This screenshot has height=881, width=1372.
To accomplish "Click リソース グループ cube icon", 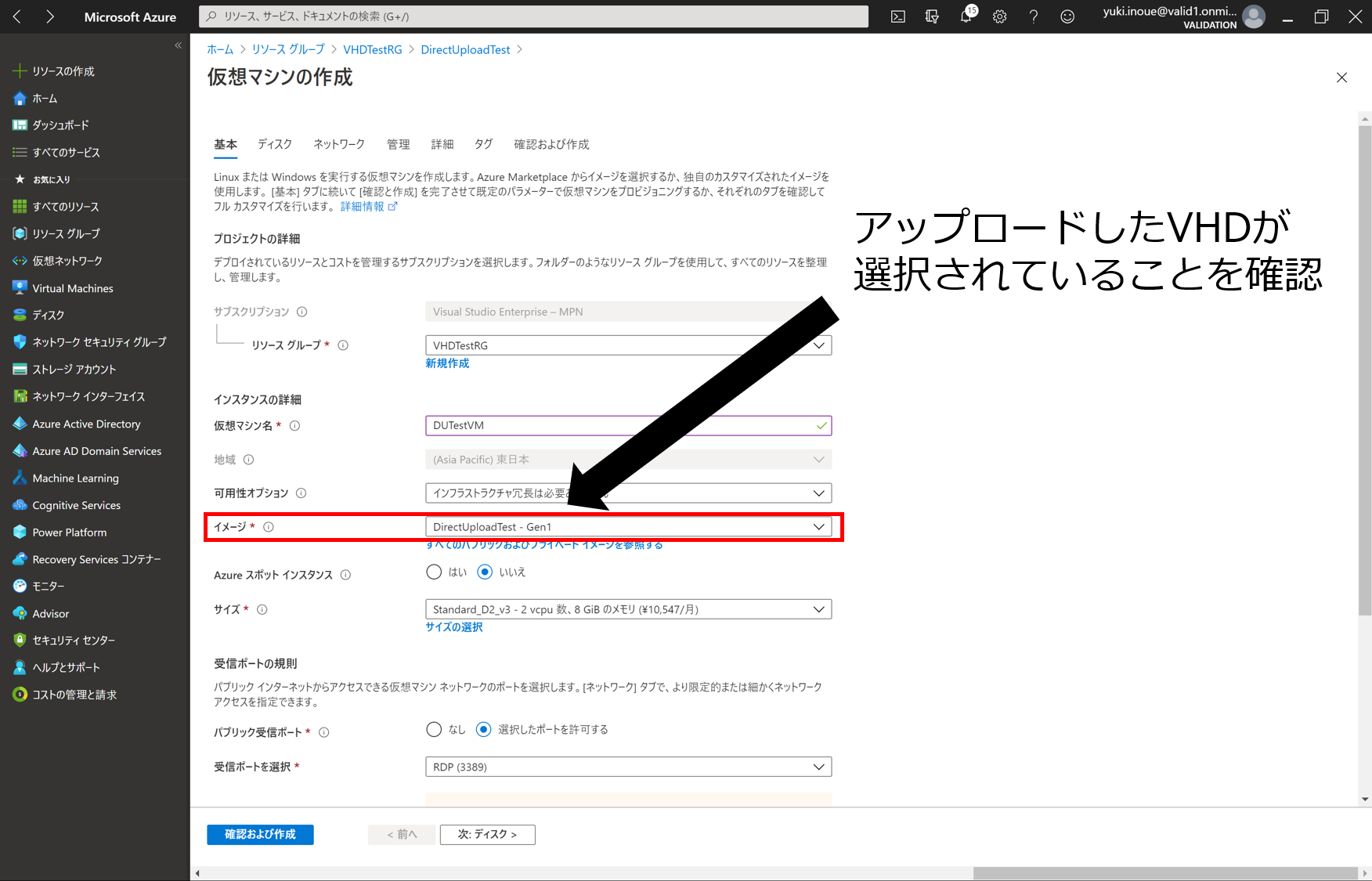I will (20, 233).
